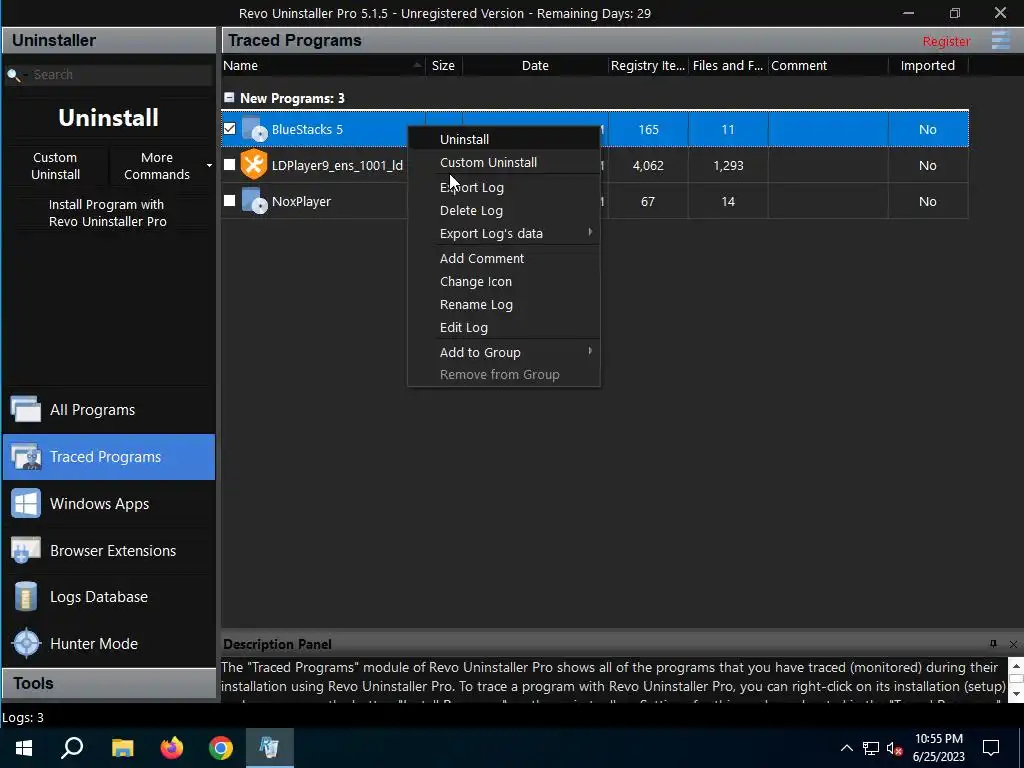The width and height of the screenshot is (1024, 768).
Task: Select the NoxPlayer row name
Action: 301,201
